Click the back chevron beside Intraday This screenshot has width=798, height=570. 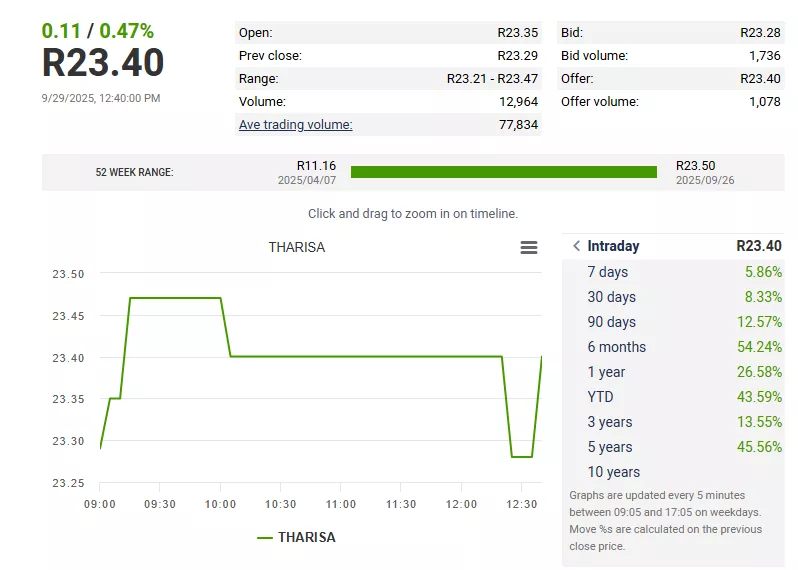pos(576,246)
